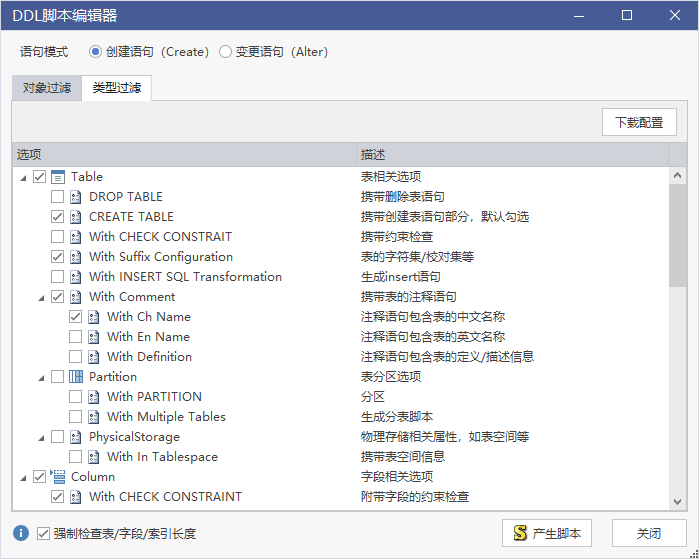The image size is (699, 559).
Task: Enable With INSERT SQL Transformation checkbox
Action: coord(58,277)
